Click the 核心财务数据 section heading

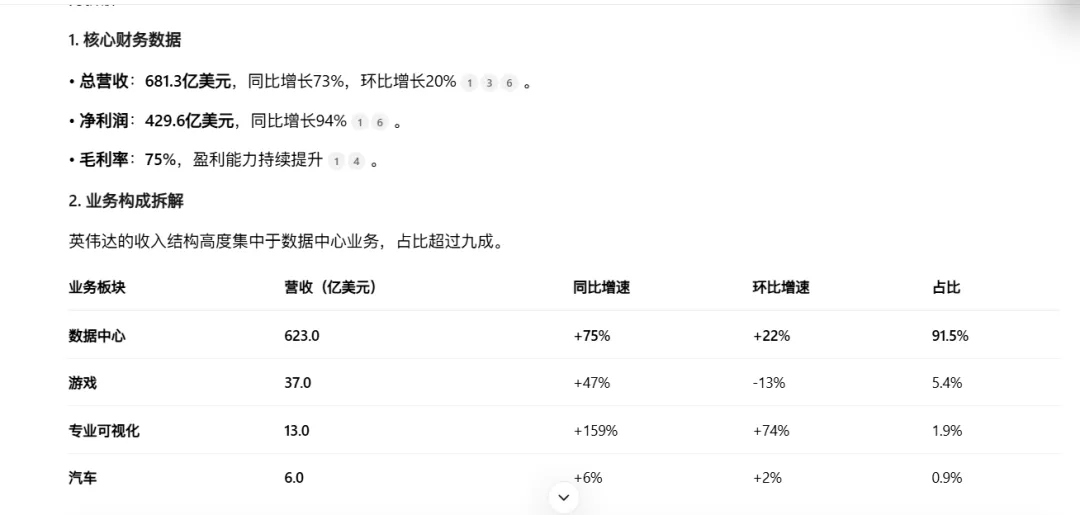(125, 41)
